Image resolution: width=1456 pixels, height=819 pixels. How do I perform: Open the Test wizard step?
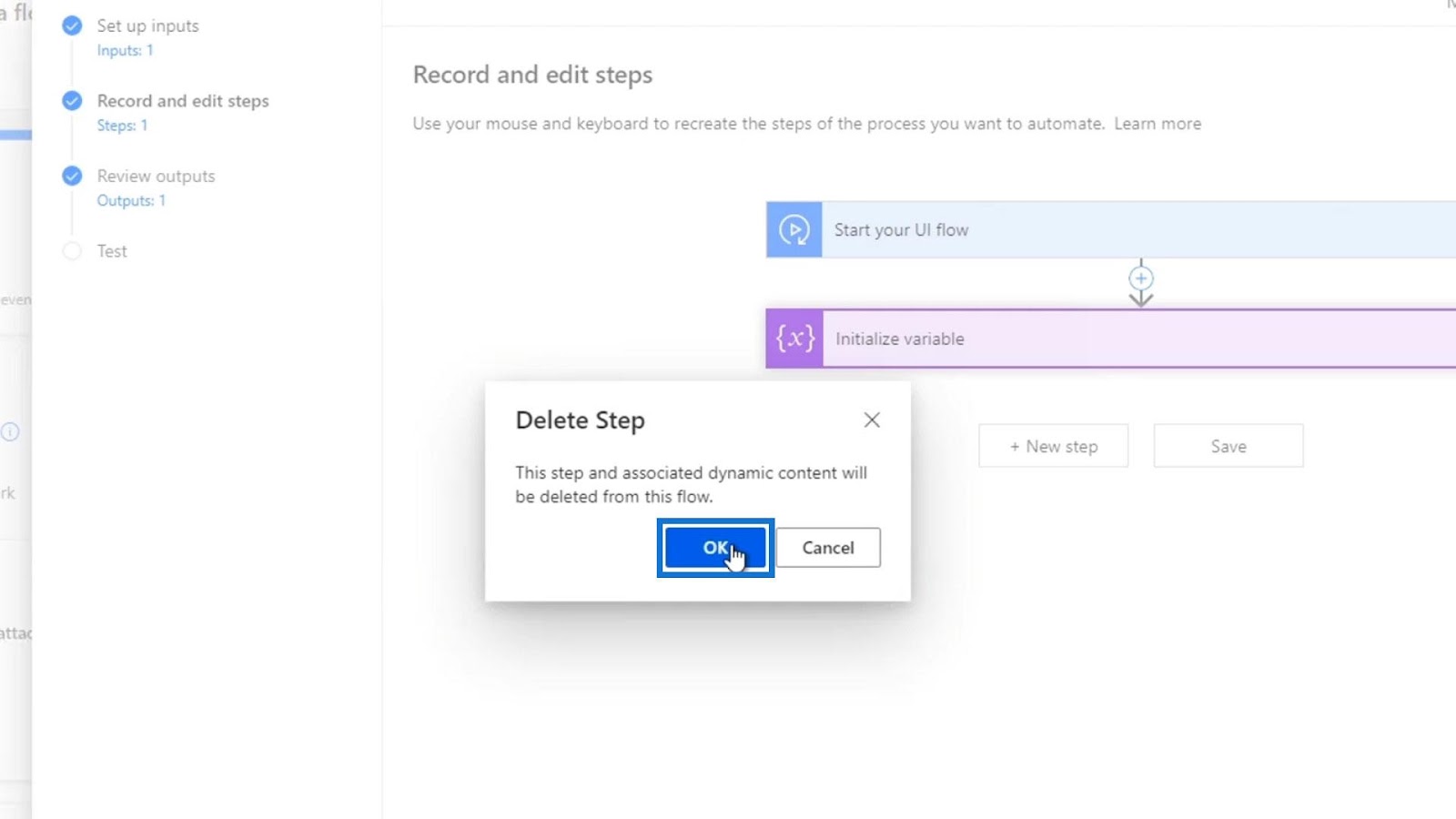point(112,251)
